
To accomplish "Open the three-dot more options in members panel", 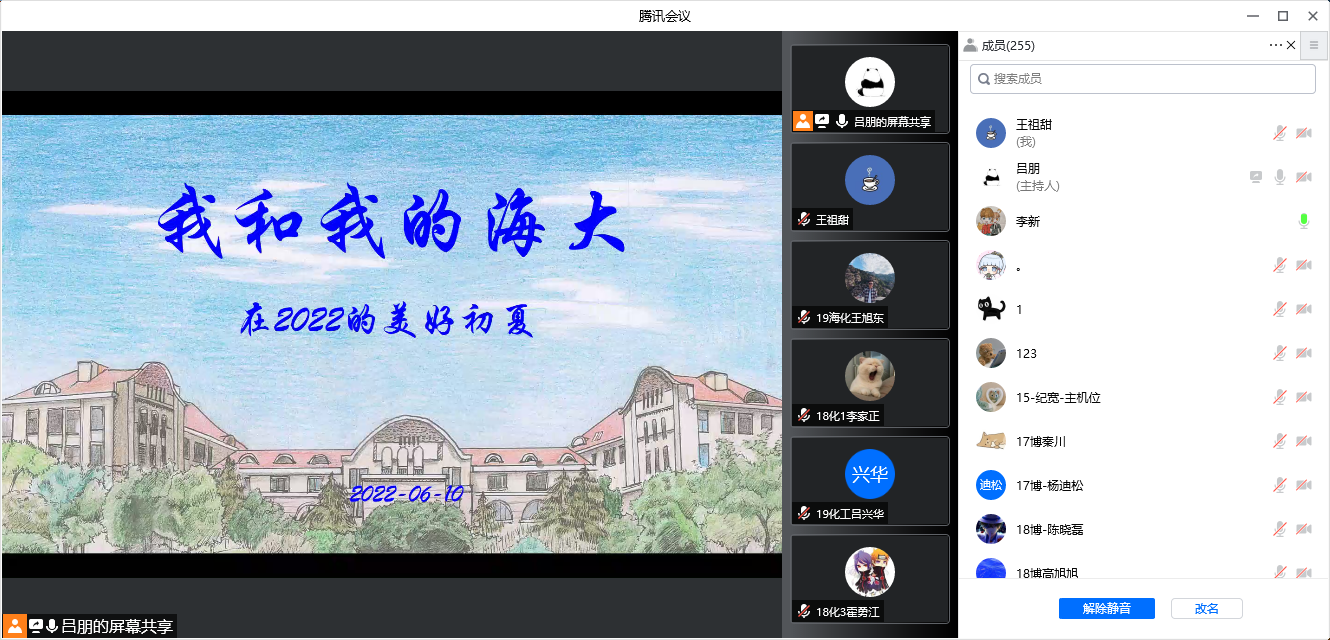I will click(x=1275, y=45).
